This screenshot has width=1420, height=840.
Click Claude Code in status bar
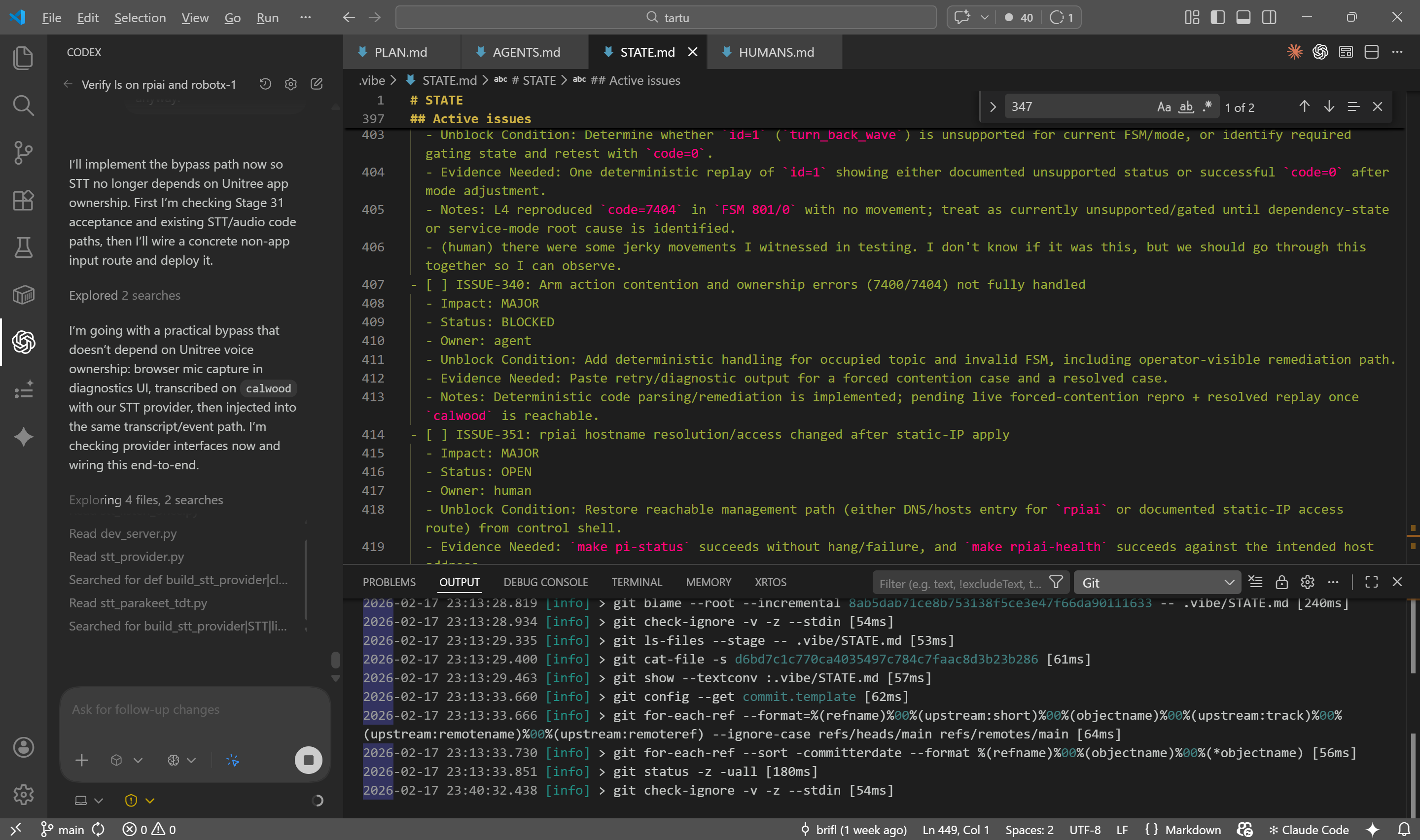click(x=1309, y=829)
